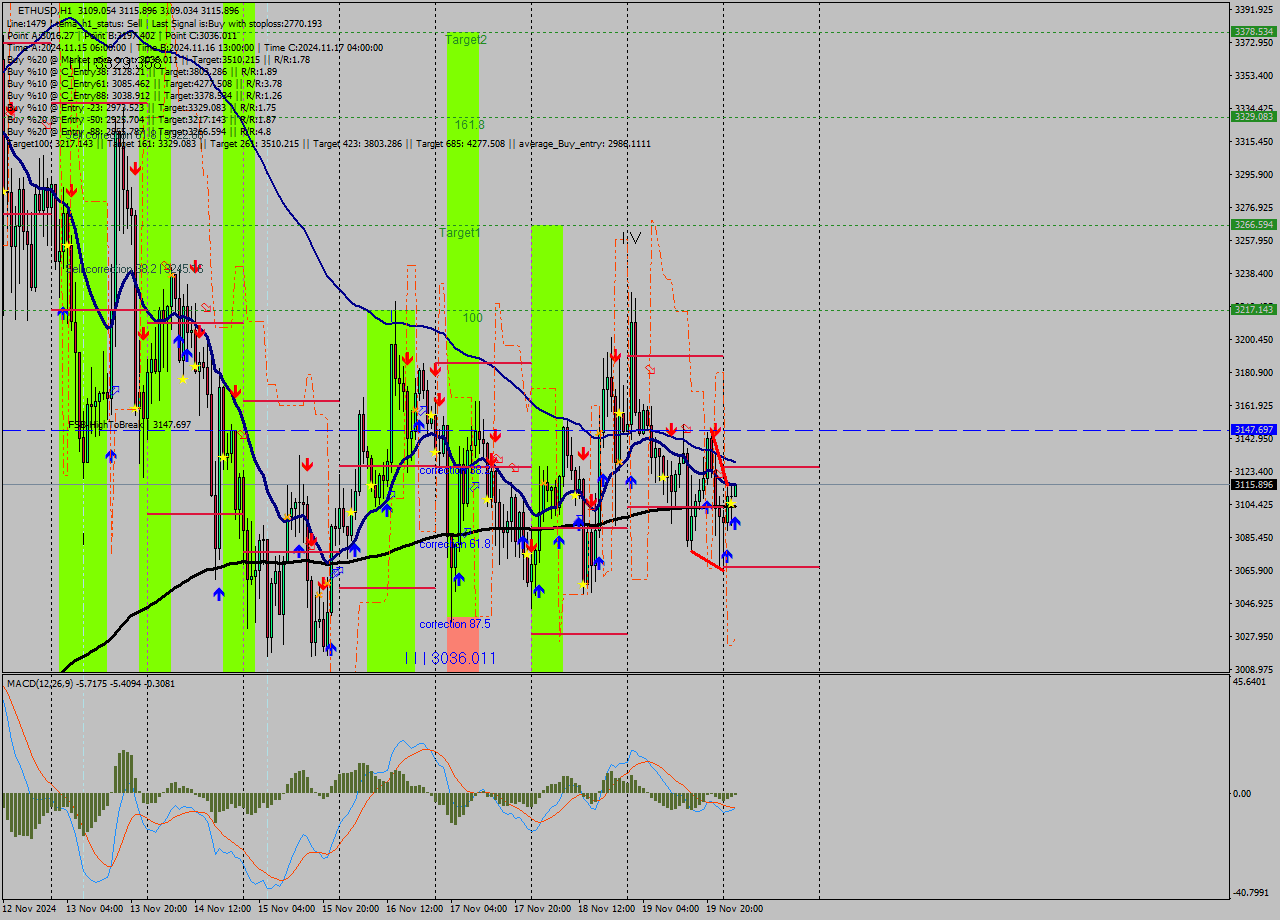Click the 3353.400 price axis value

point(1254,75)
